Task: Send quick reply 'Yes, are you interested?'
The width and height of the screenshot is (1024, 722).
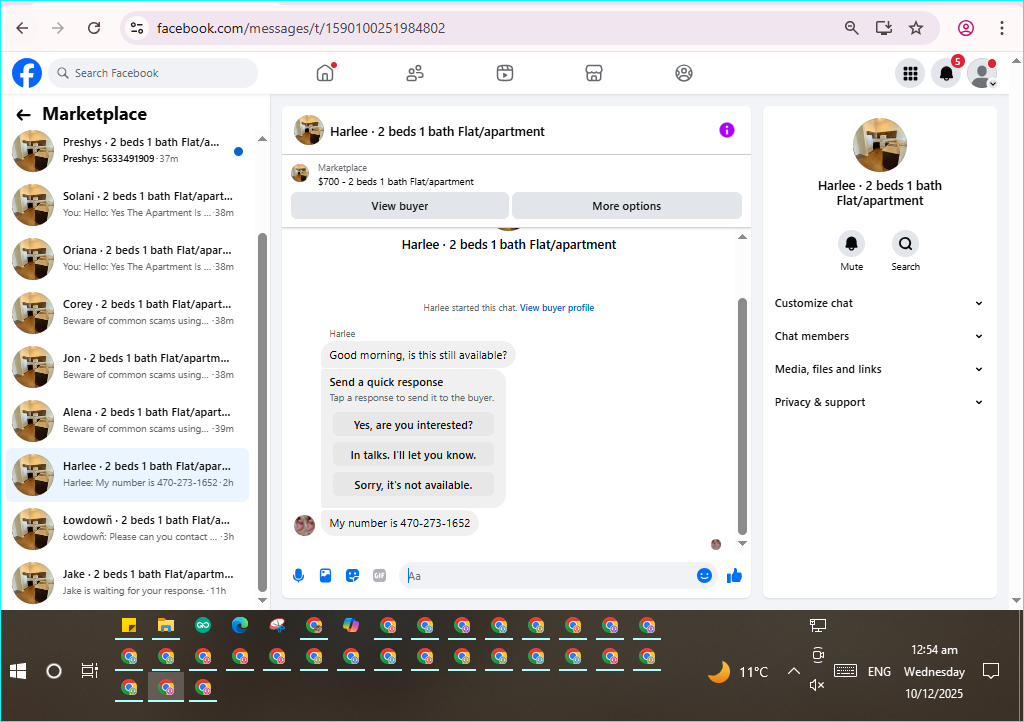Action: [x=413, y=425]
